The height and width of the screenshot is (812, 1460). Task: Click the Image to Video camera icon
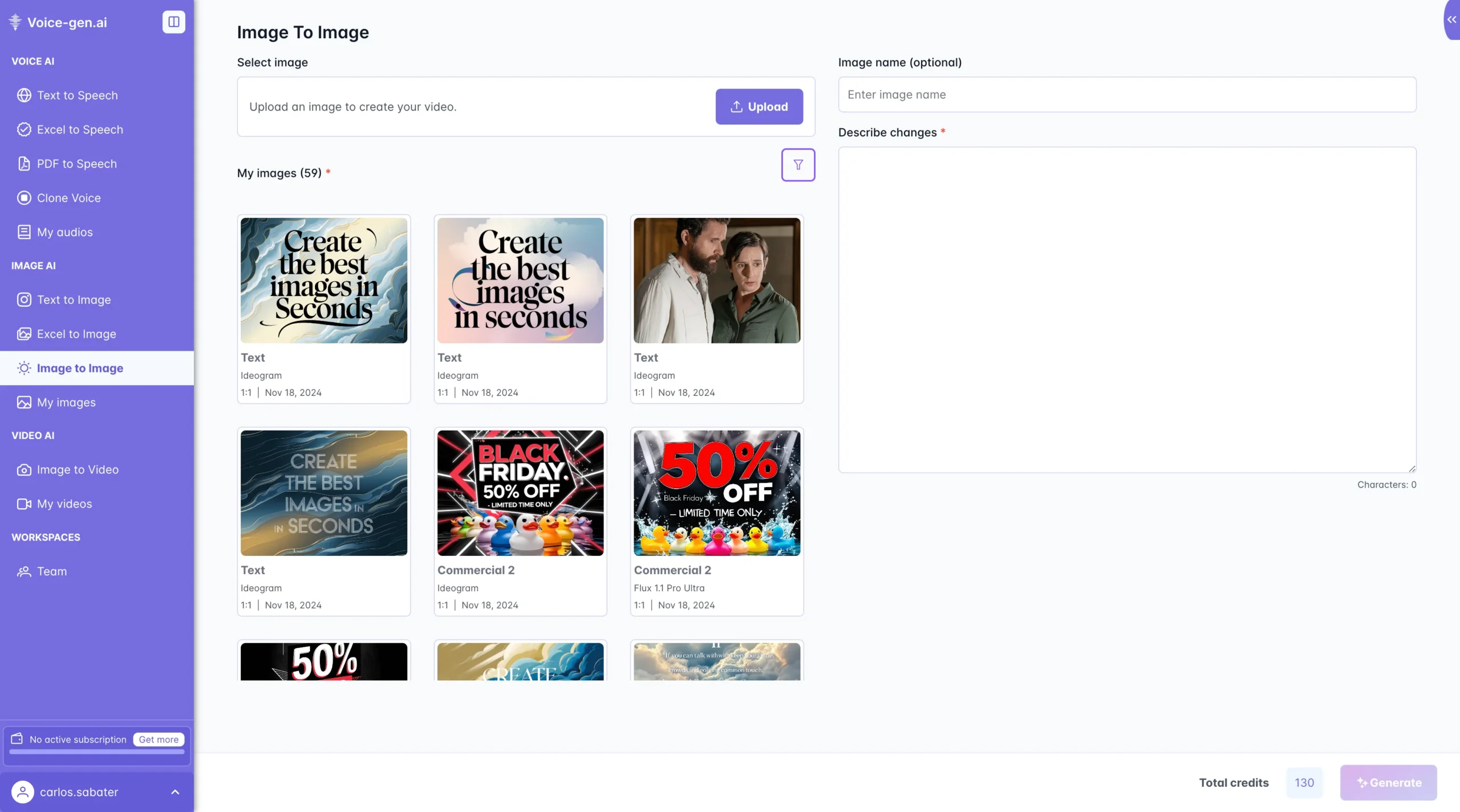click(24, 470)
